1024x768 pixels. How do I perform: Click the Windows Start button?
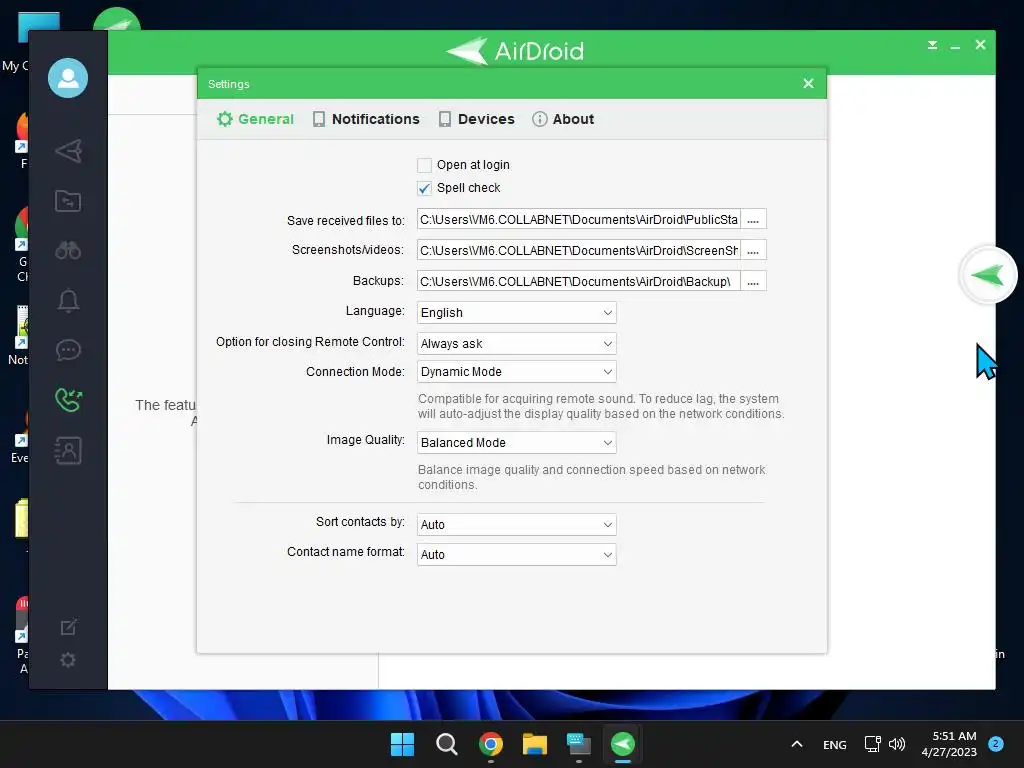click(x=402, y=744)
